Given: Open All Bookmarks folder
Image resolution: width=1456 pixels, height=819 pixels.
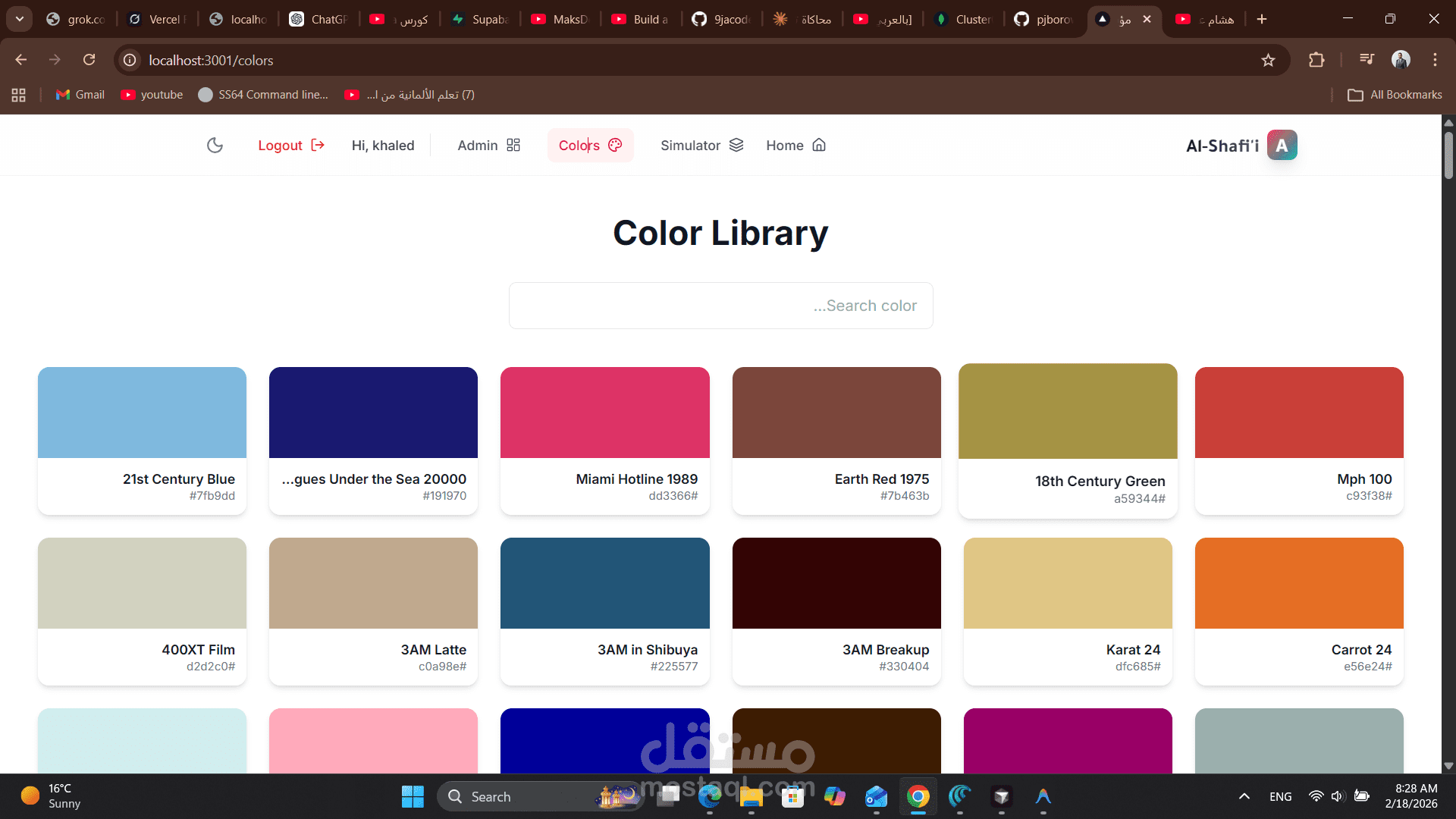Looking at the screenshot, I should pos(1395,95).
